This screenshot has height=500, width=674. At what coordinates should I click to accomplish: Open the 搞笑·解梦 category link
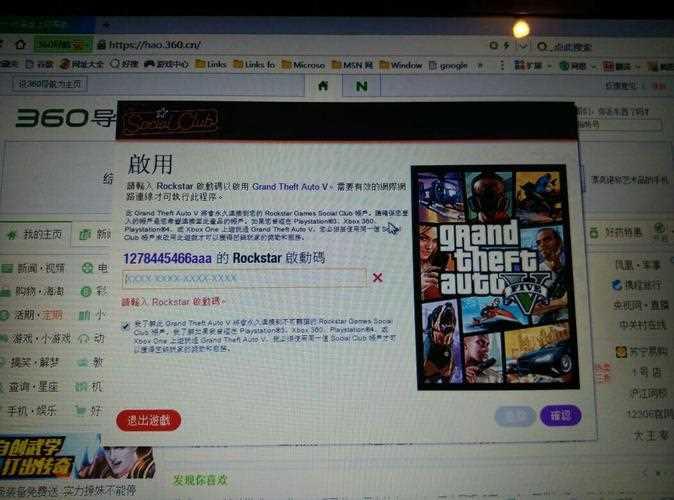tap(35, 362)
